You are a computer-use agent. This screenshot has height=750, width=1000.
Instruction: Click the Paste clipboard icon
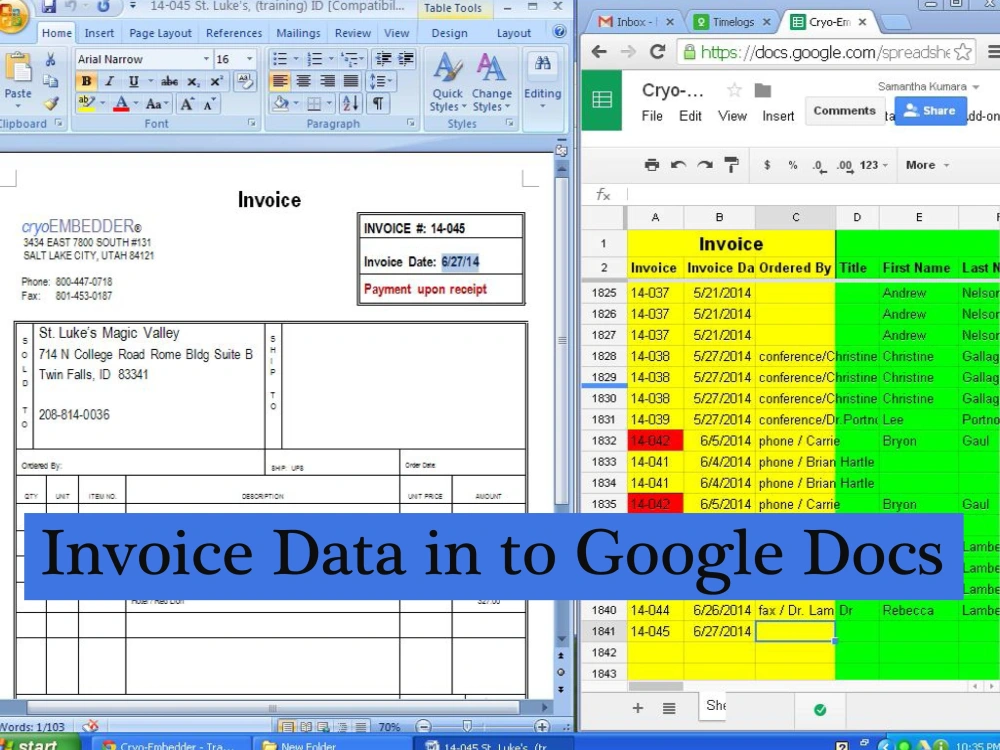18,69
